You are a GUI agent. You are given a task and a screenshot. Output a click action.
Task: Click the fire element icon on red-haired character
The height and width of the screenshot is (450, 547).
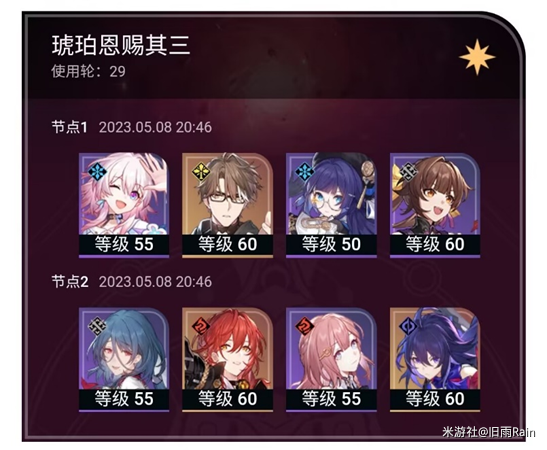pos(201,327)
